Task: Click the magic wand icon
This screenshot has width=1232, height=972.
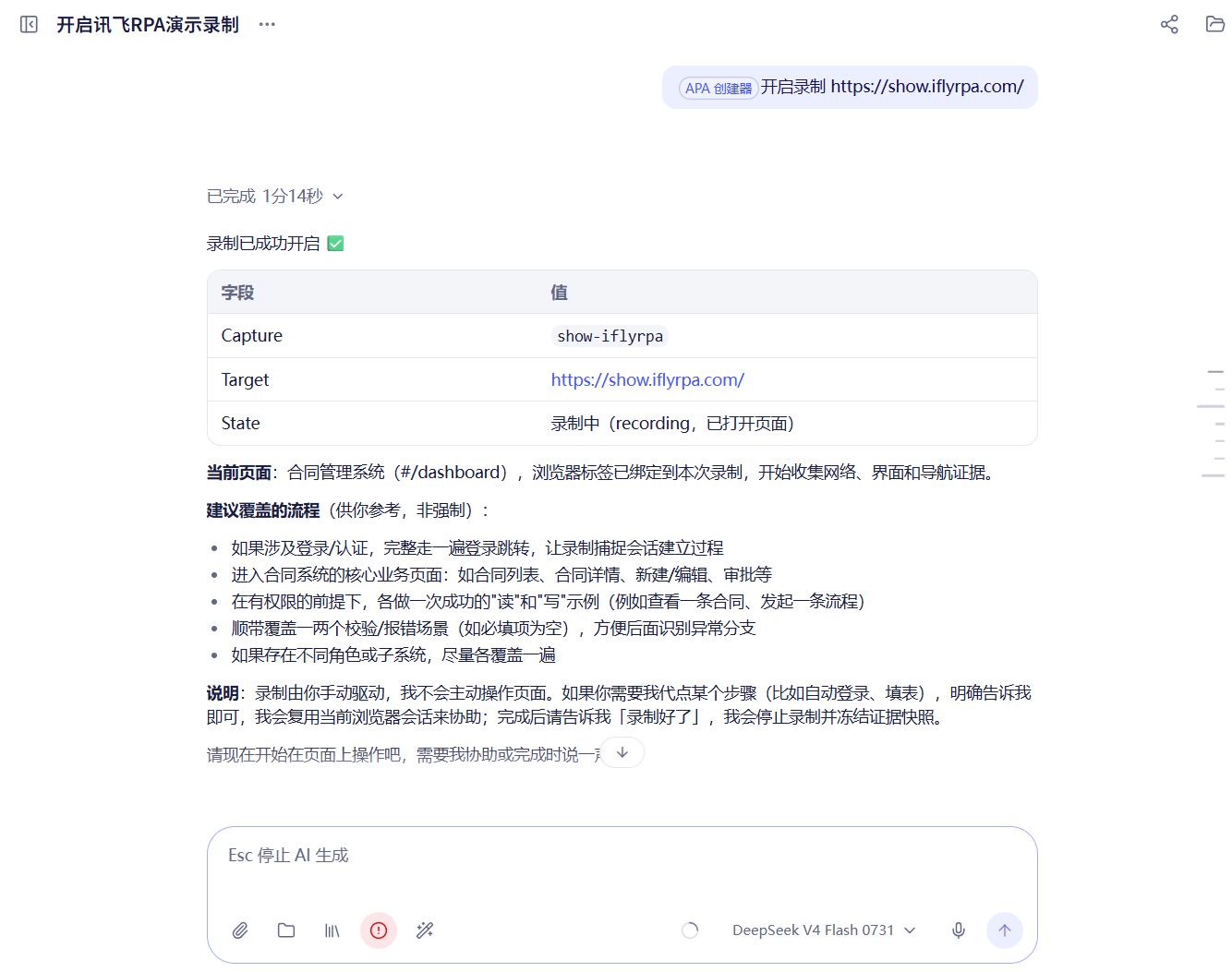Action: [425, 930]
